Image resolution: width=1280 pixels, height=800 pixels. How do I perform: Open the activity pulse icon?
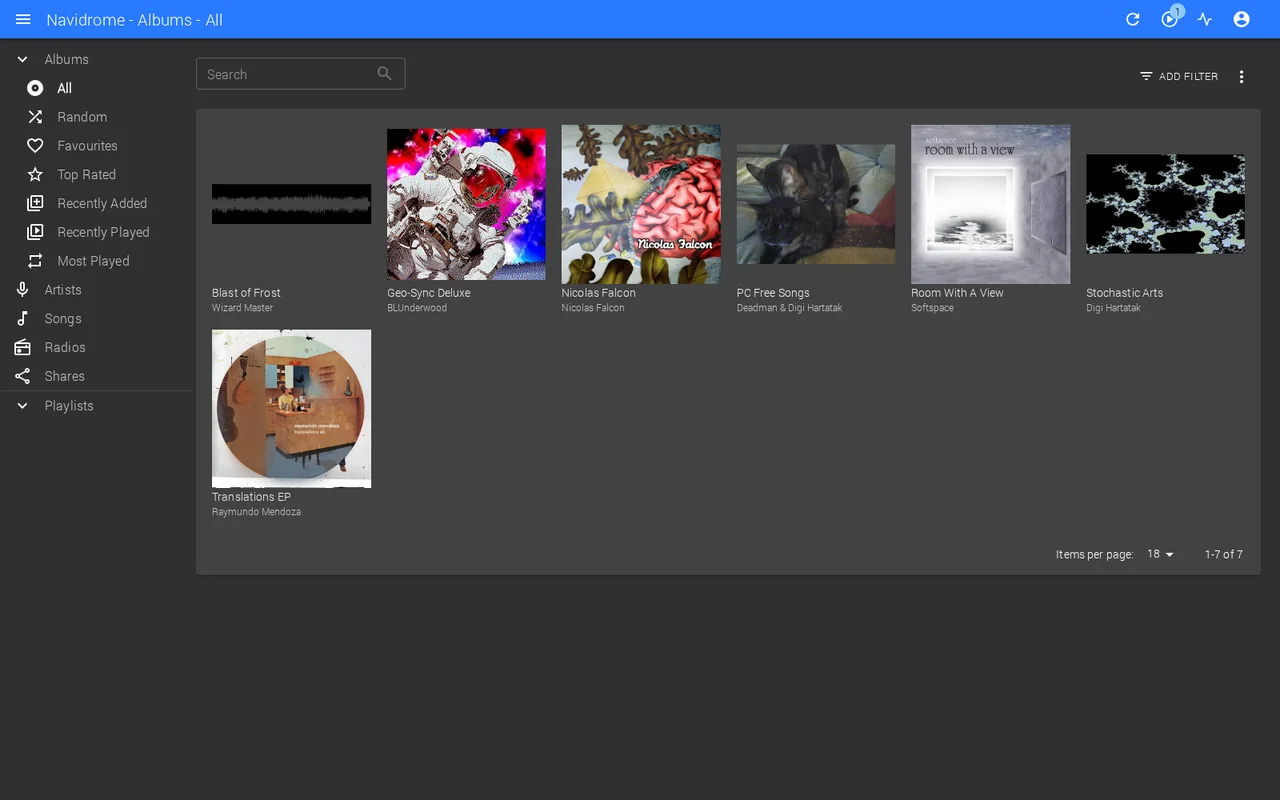pyautogui.click(x=1205, y=19)
